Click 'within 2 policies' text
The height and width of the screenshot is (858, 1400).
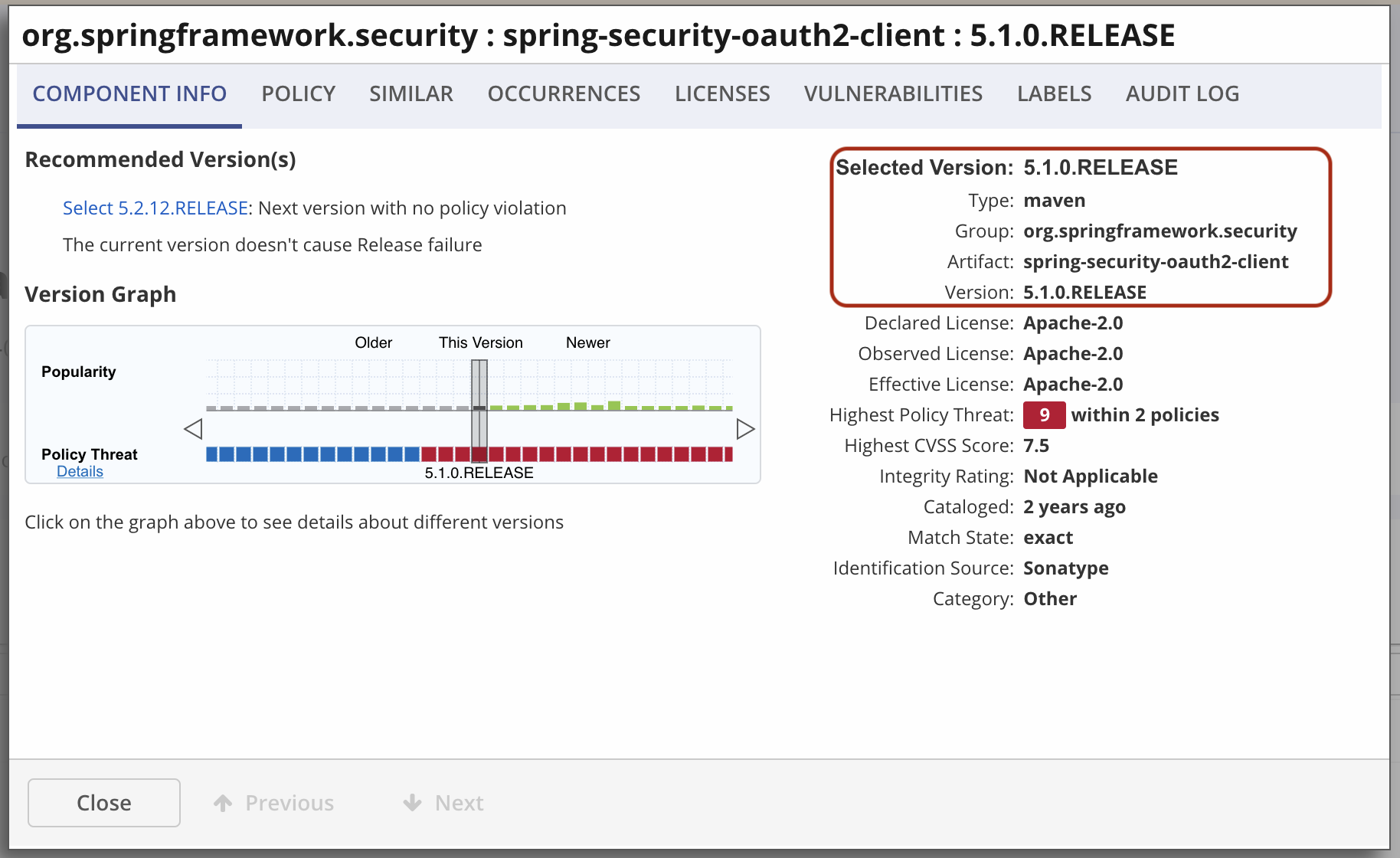[x=1145, y=415]
